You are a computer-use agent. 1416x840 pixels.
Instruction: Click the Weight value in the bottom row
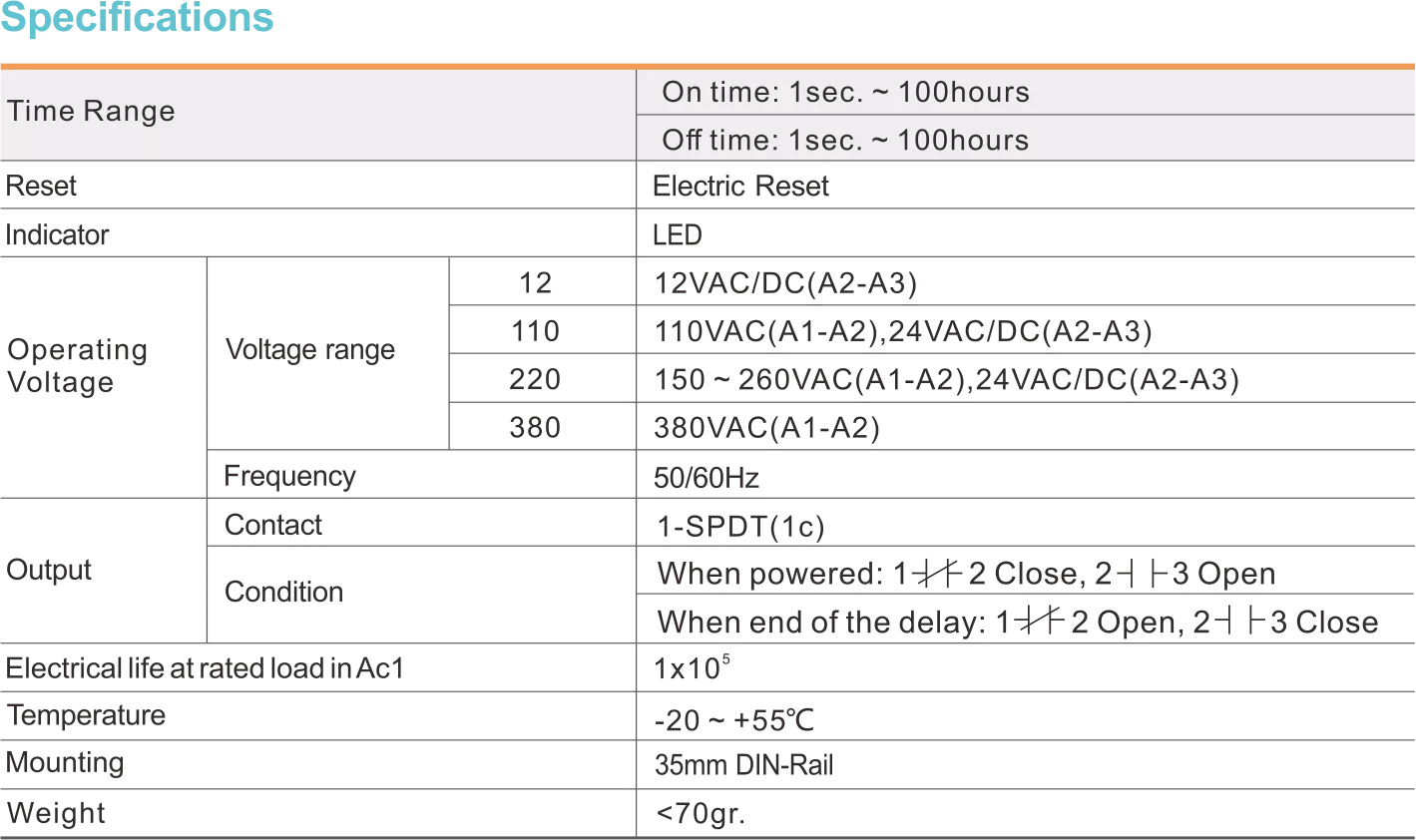point(702,815)
